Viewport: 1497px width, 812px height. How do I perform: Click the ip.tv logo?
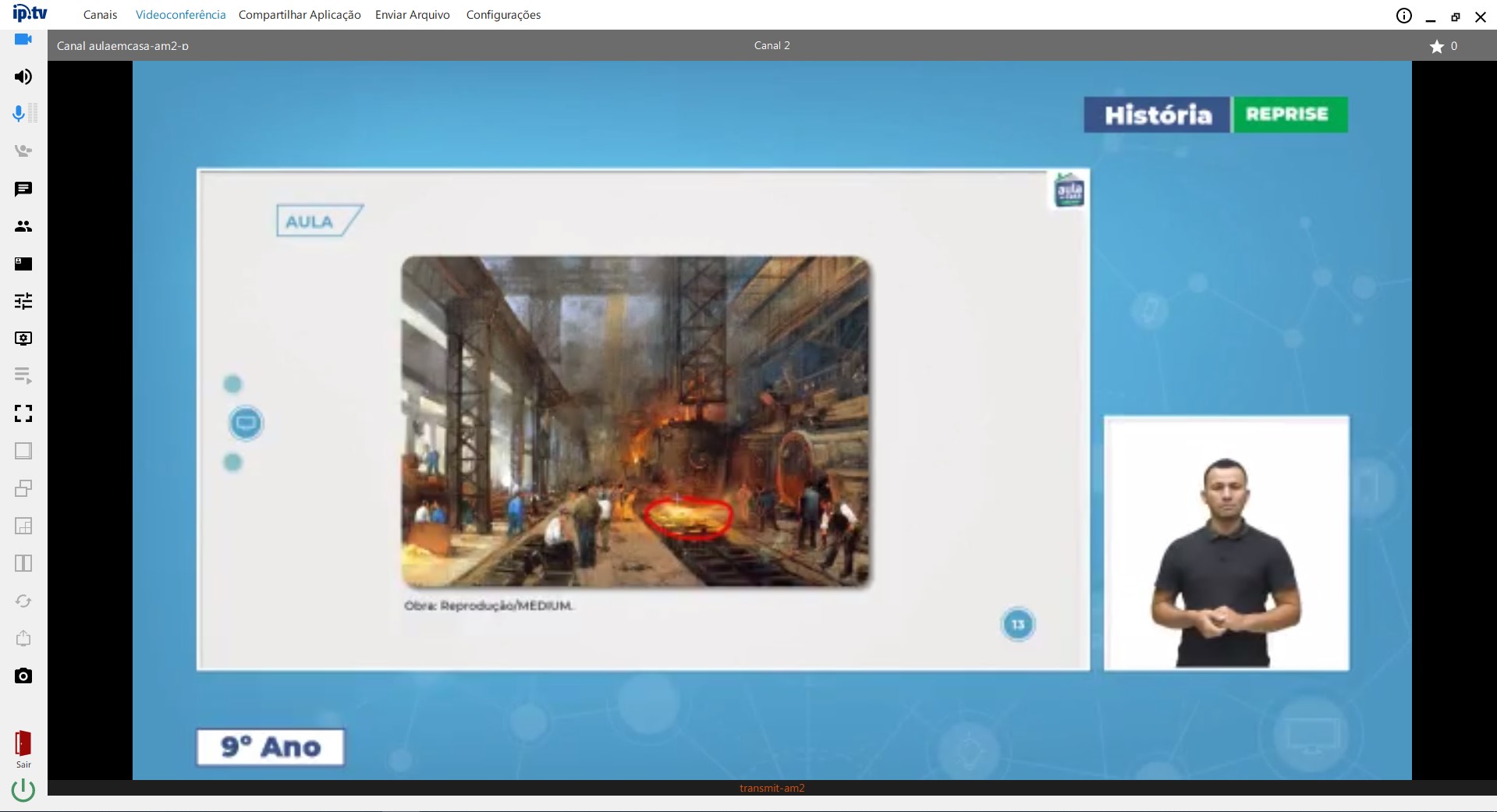point(30,12)
